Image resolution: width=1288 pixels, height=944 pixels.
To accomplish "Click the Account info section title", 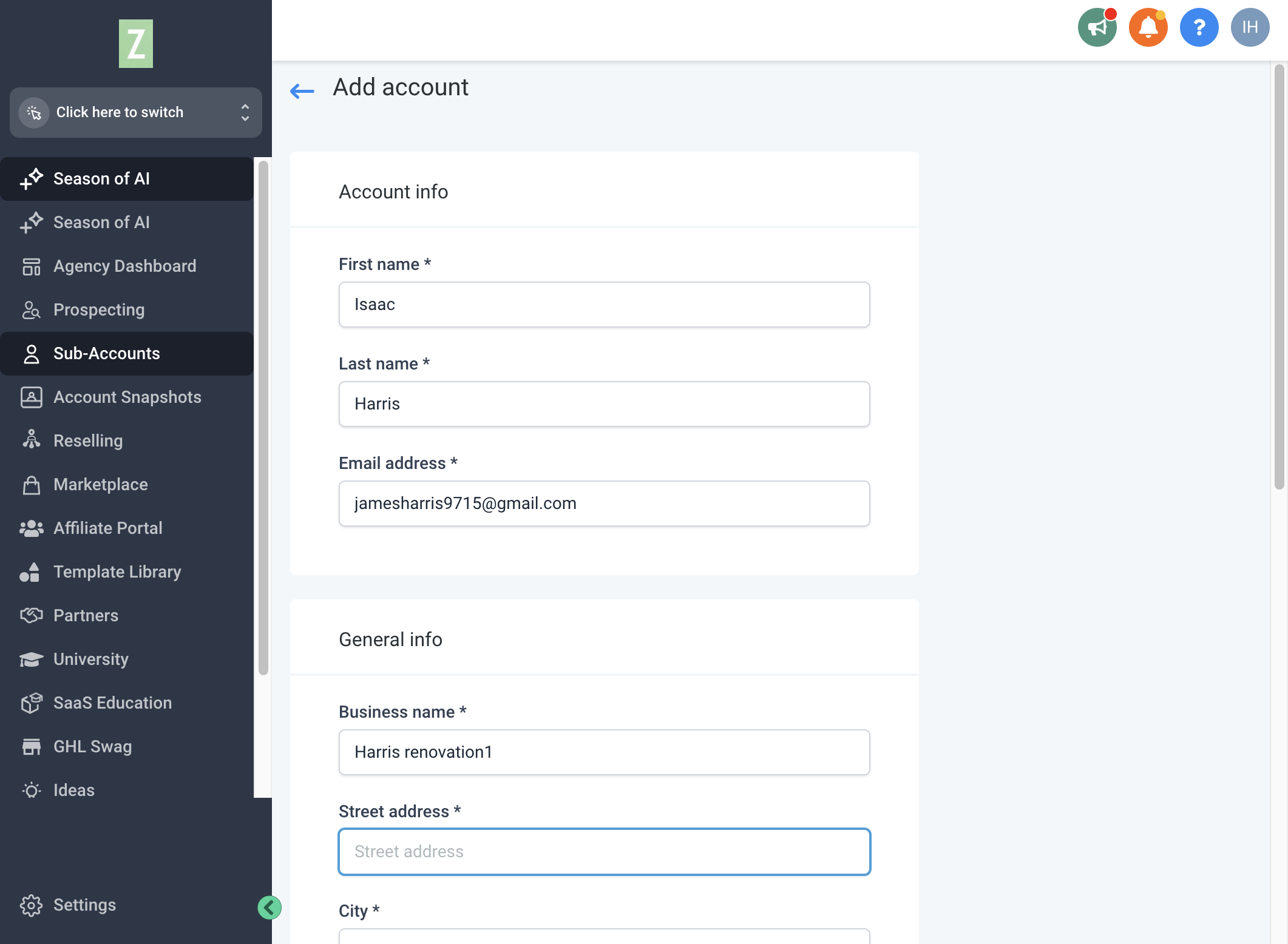I will [x=393, y=192].
